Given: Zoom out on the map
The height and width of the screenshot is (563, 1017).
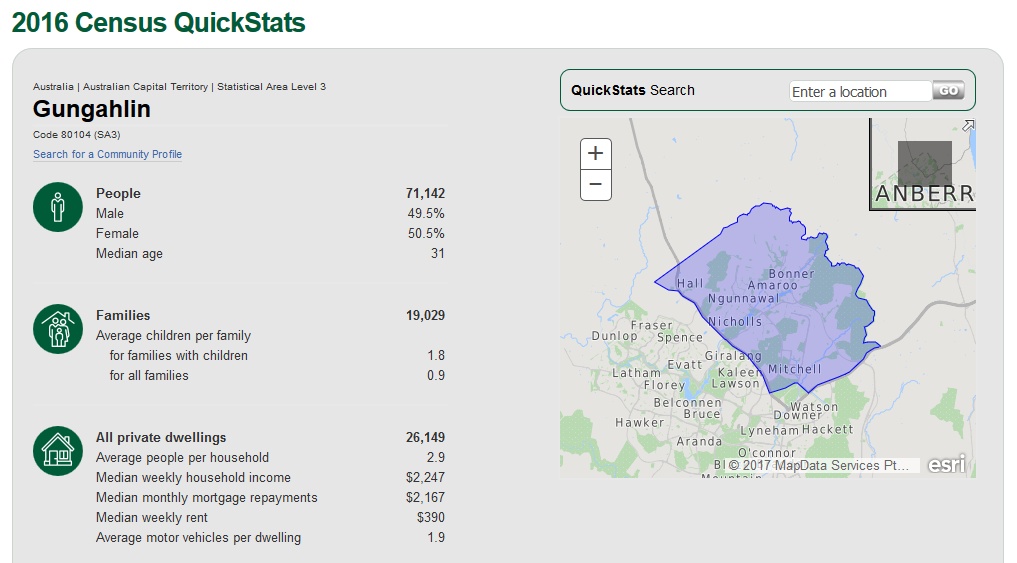Looking at the screenshot, I should coord(596,184).
